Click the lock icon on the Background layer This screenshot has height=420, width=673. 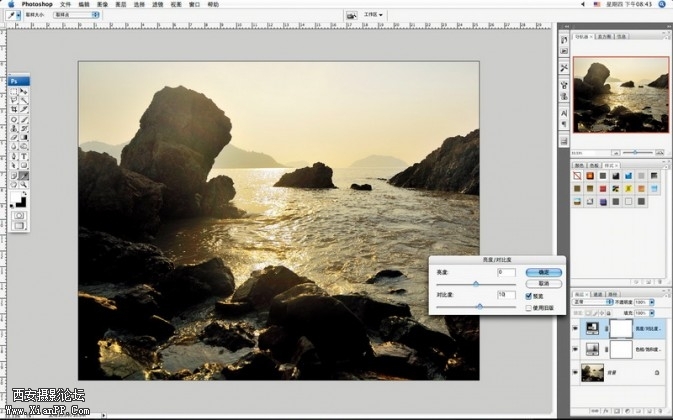click(x=656, y=373)
